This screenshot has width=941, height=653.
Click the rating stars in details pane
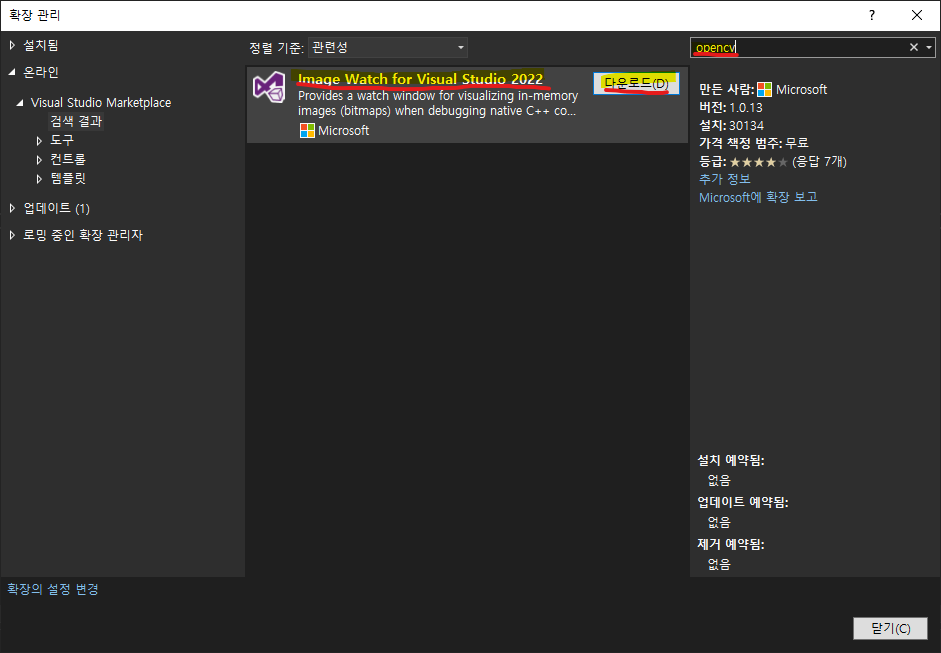click(759, 161)
